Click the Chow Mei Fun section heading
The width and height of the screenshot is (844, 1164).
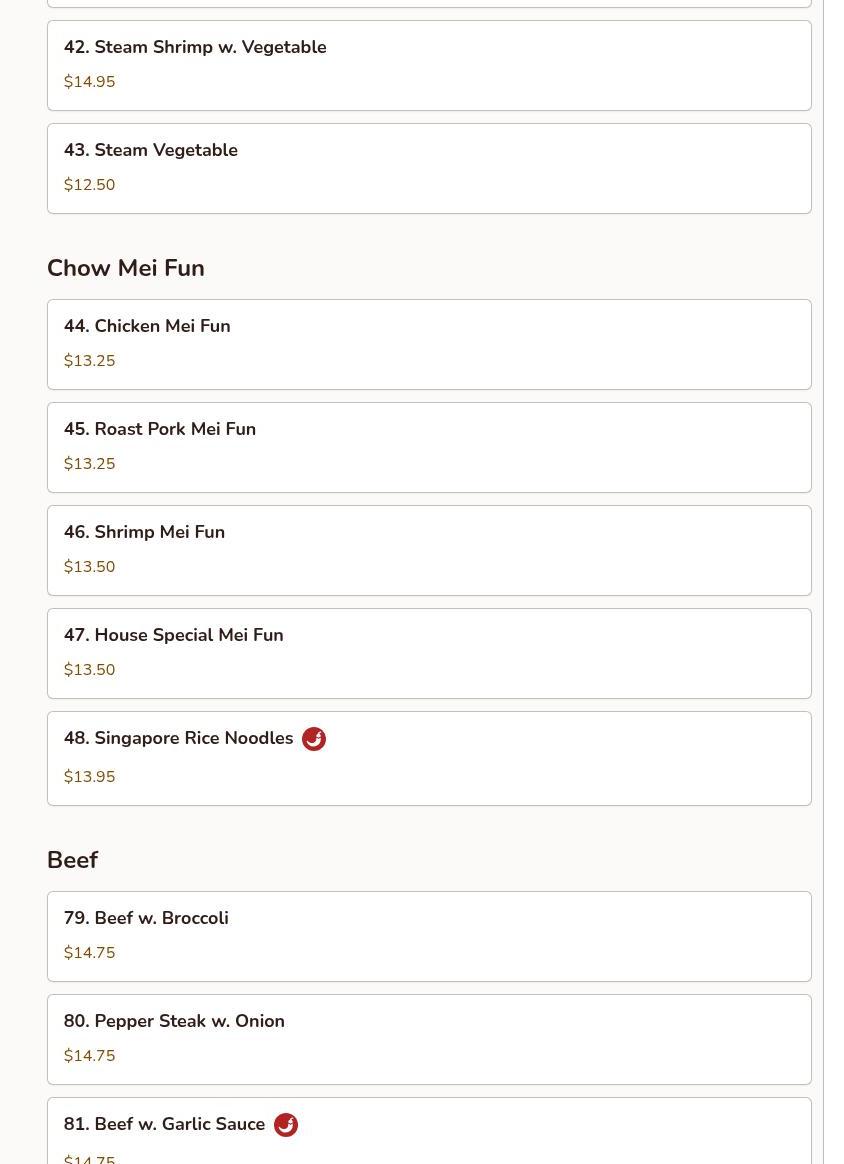point(126,268)
